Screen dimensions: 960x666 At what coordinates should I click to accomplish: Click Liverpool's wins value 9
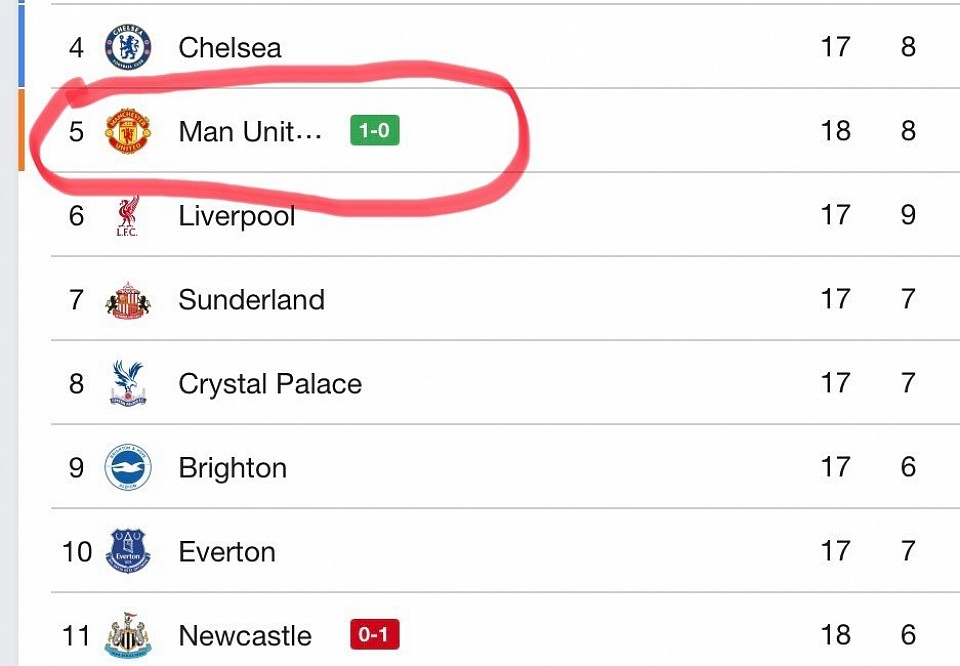pyautogui.click(x=908, y=215)
